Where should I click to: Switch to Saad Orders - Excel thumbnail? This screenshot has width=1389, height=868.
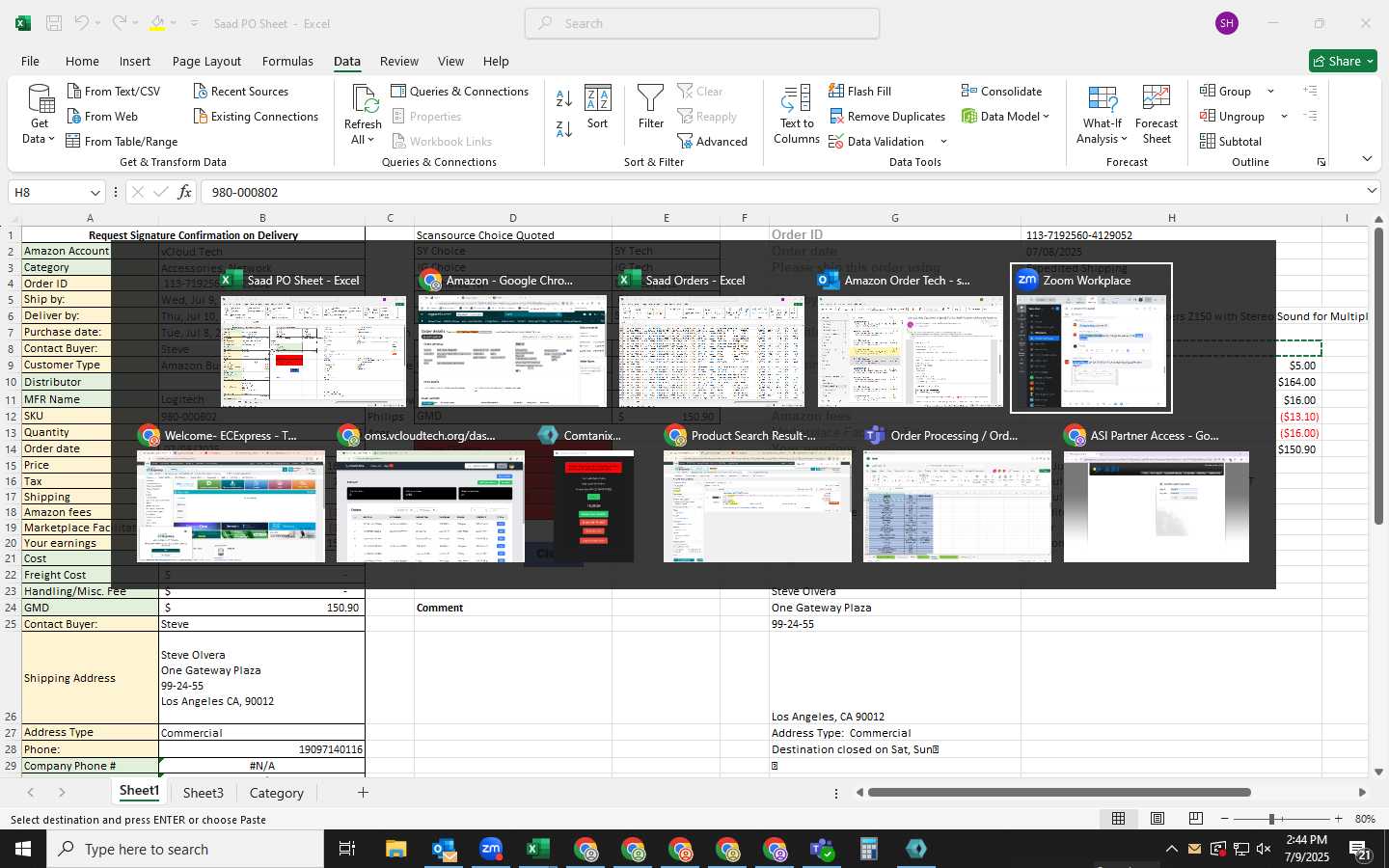click(x=712, y=338)
